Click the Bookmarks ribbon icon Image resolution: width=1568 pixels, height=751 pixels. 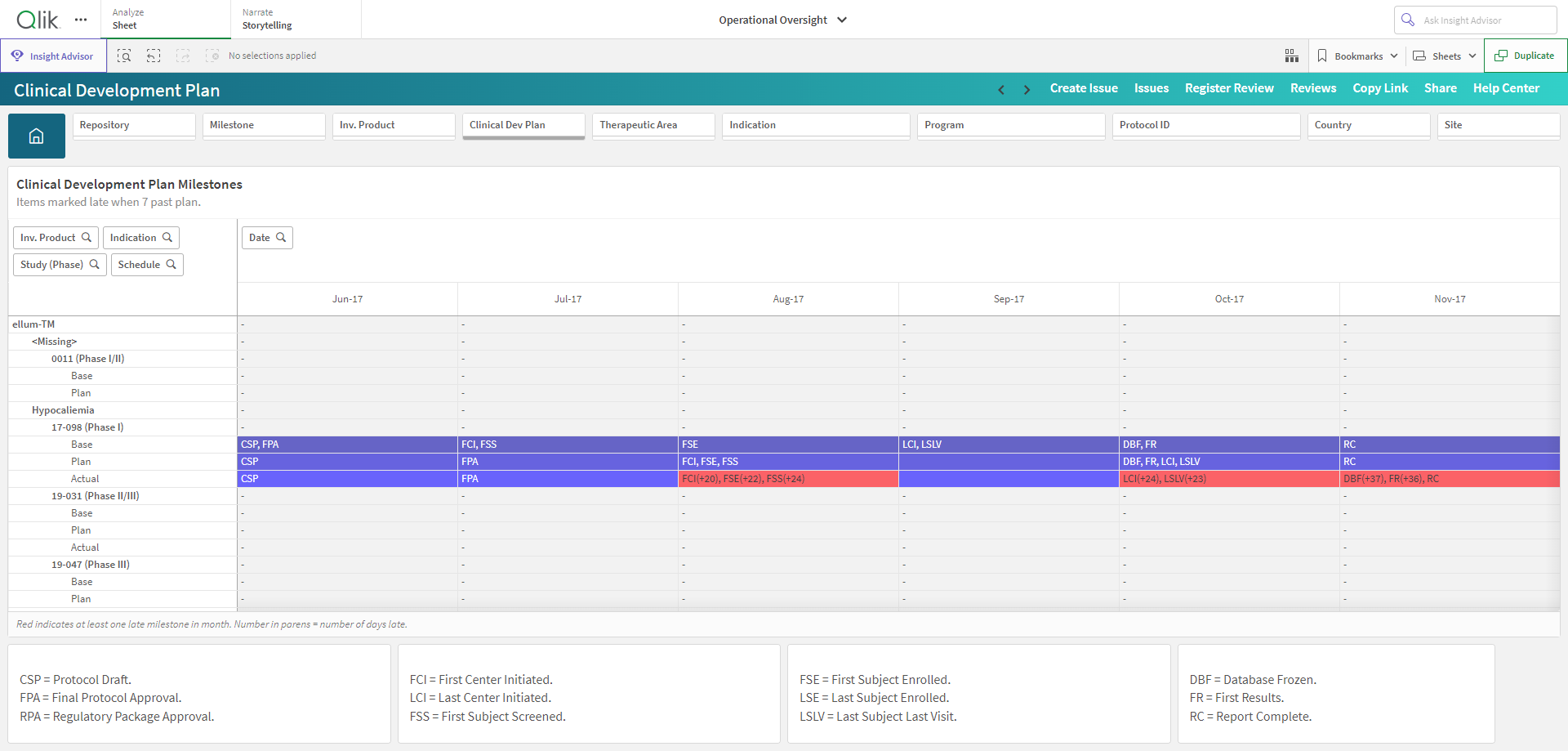1322,56
